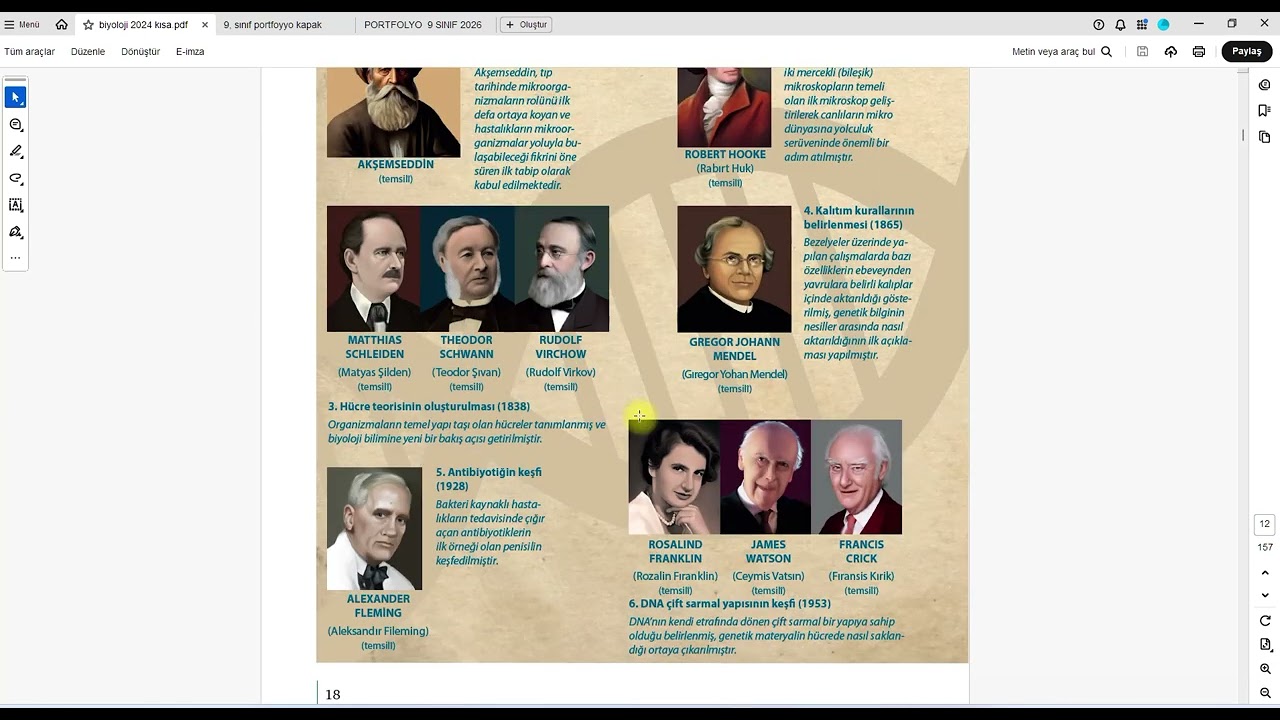1280x720 pixels.
Task: Click the Akşemseddin portrait image
Action: tap(394, 112)
